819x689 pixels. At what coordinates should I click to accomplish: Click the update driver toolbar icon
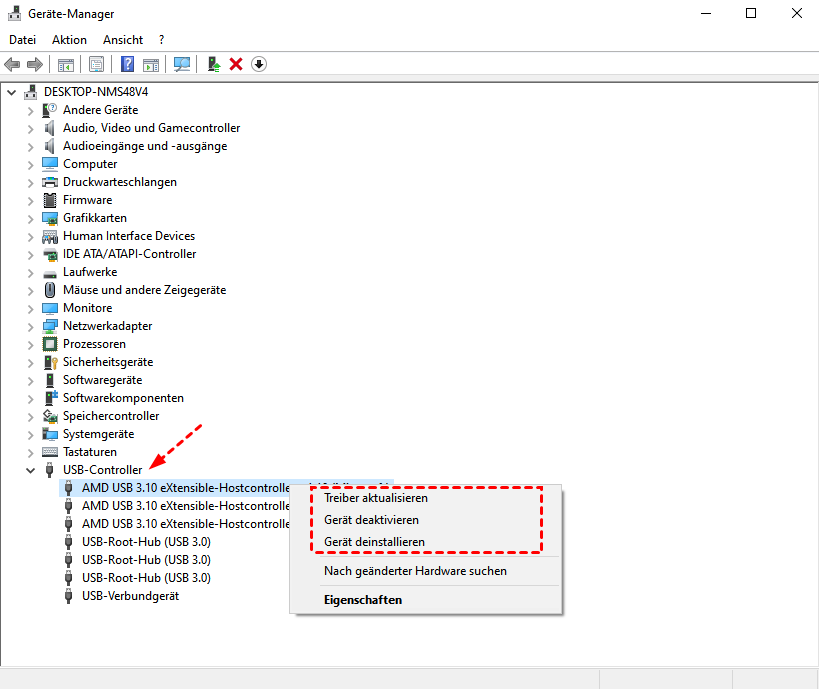(x=213, y=64)
